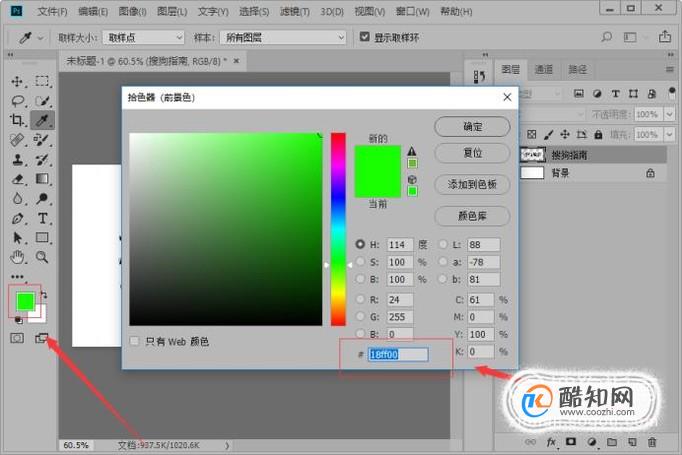Select the G green radio button

(360, 317)
